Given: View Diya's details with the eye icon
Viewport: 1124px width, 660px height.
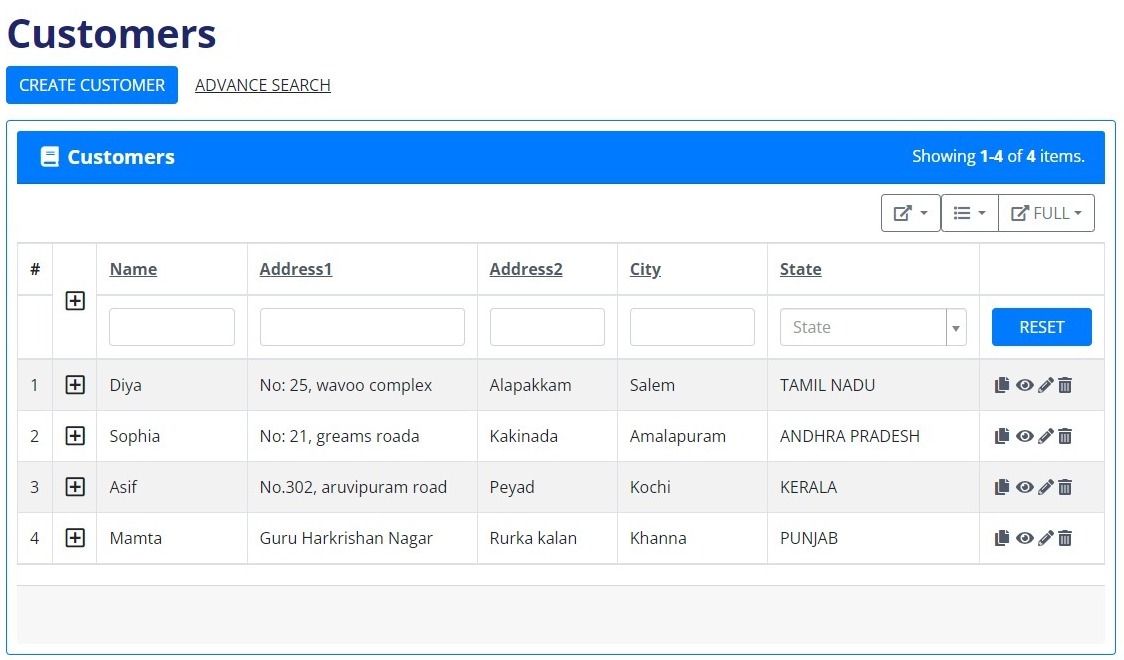Looking at the screenshot, I should (1024, 385).
